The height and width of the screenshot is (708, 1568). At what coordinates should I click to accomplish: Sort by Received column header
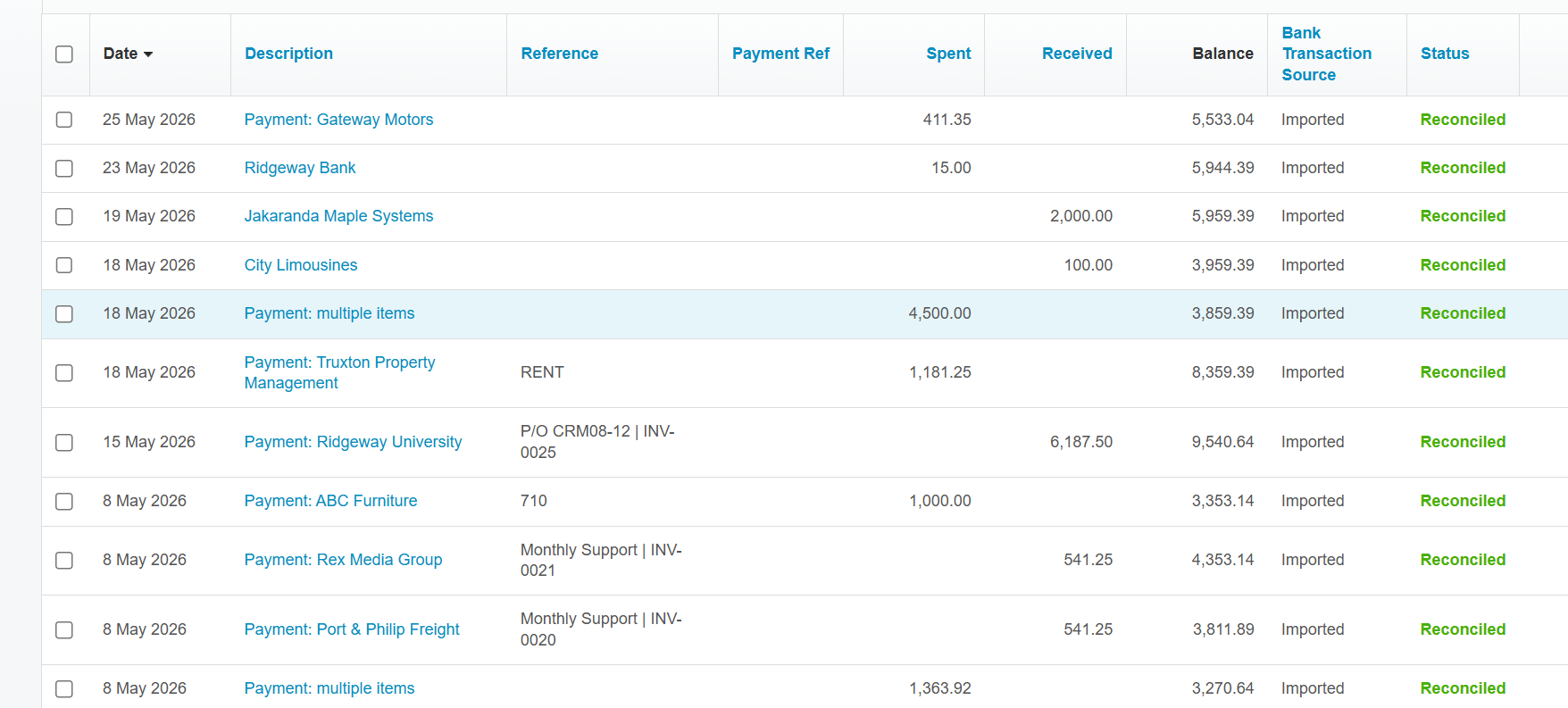(x=1077, y=54)
